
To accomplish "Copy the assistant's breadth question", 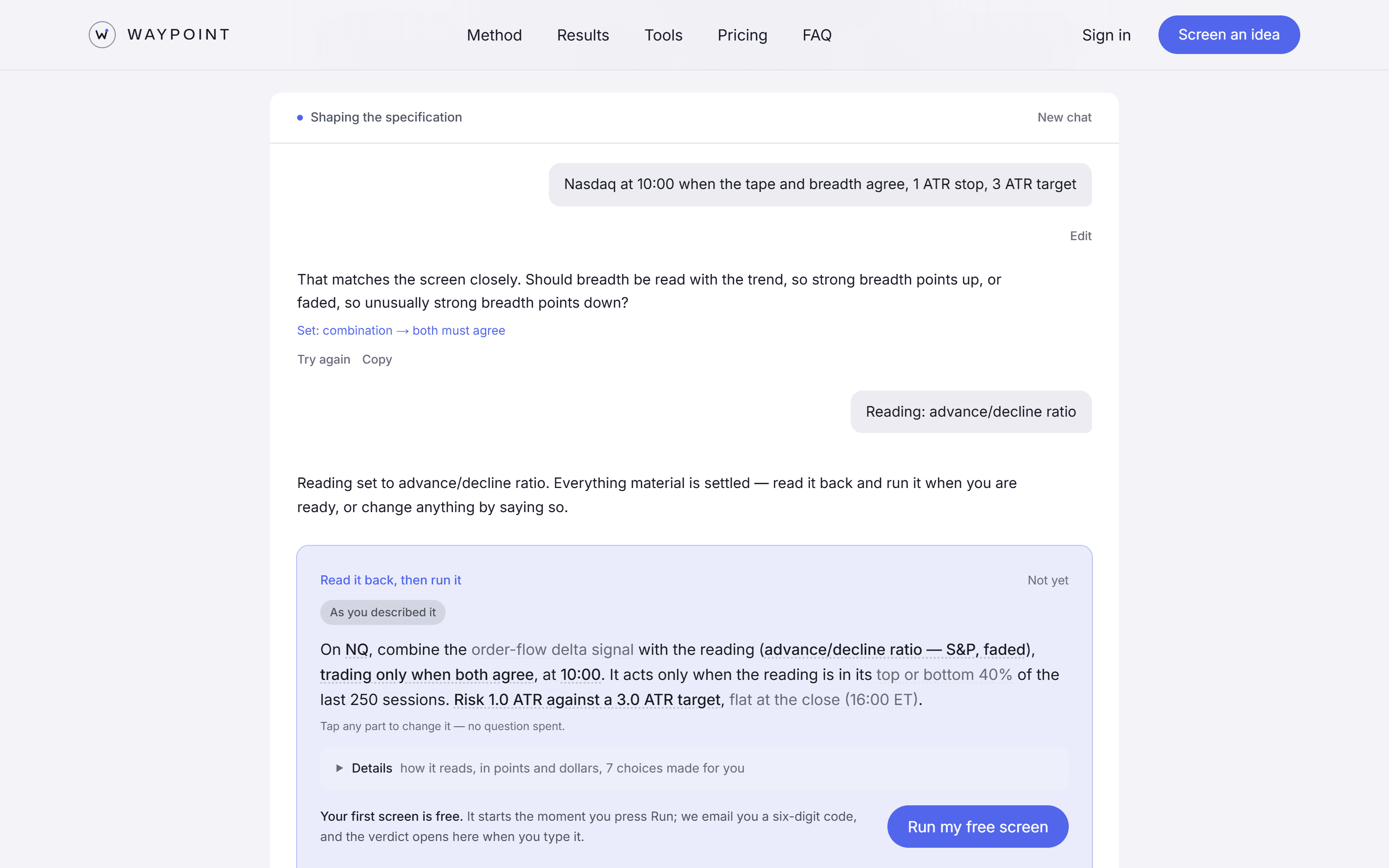I will click(377, 359).
